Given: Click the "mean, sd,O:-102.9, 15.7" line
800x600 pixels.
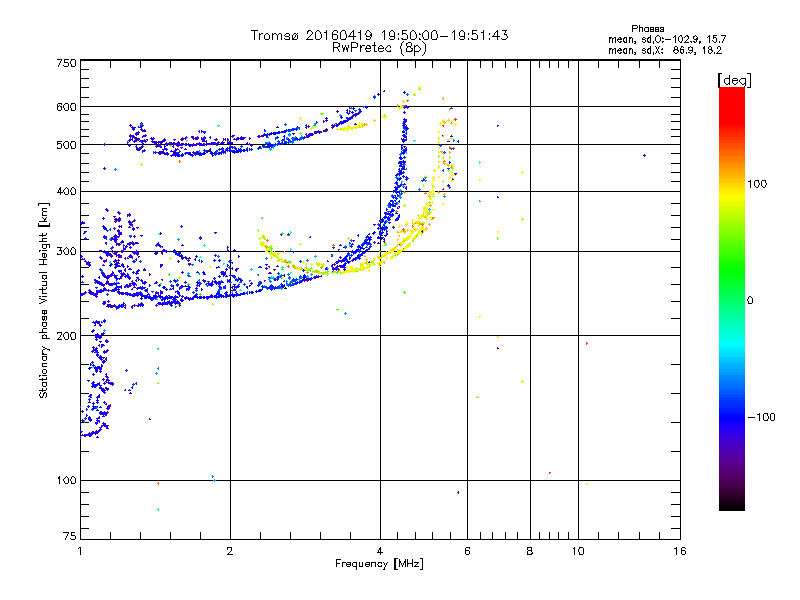Looking at the screenshot, I should click(x=667, y=39).
